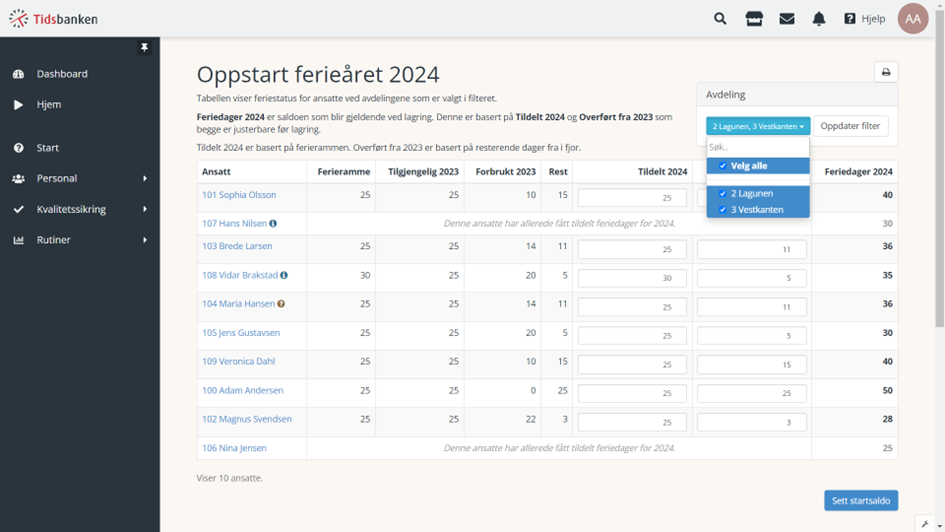Open the messages envelope icon
Image resolution: width=945 pixels, height=532 pixels.
coord(786,19)
